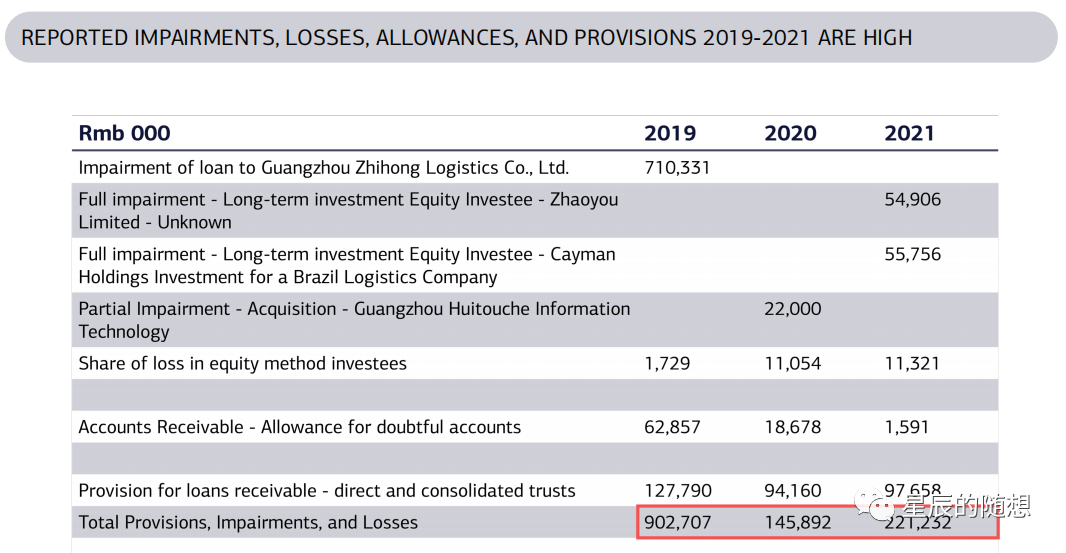Click the 902,707 total for 2019
Viewport: 1066px width, 553px height.
coord(677,522)
